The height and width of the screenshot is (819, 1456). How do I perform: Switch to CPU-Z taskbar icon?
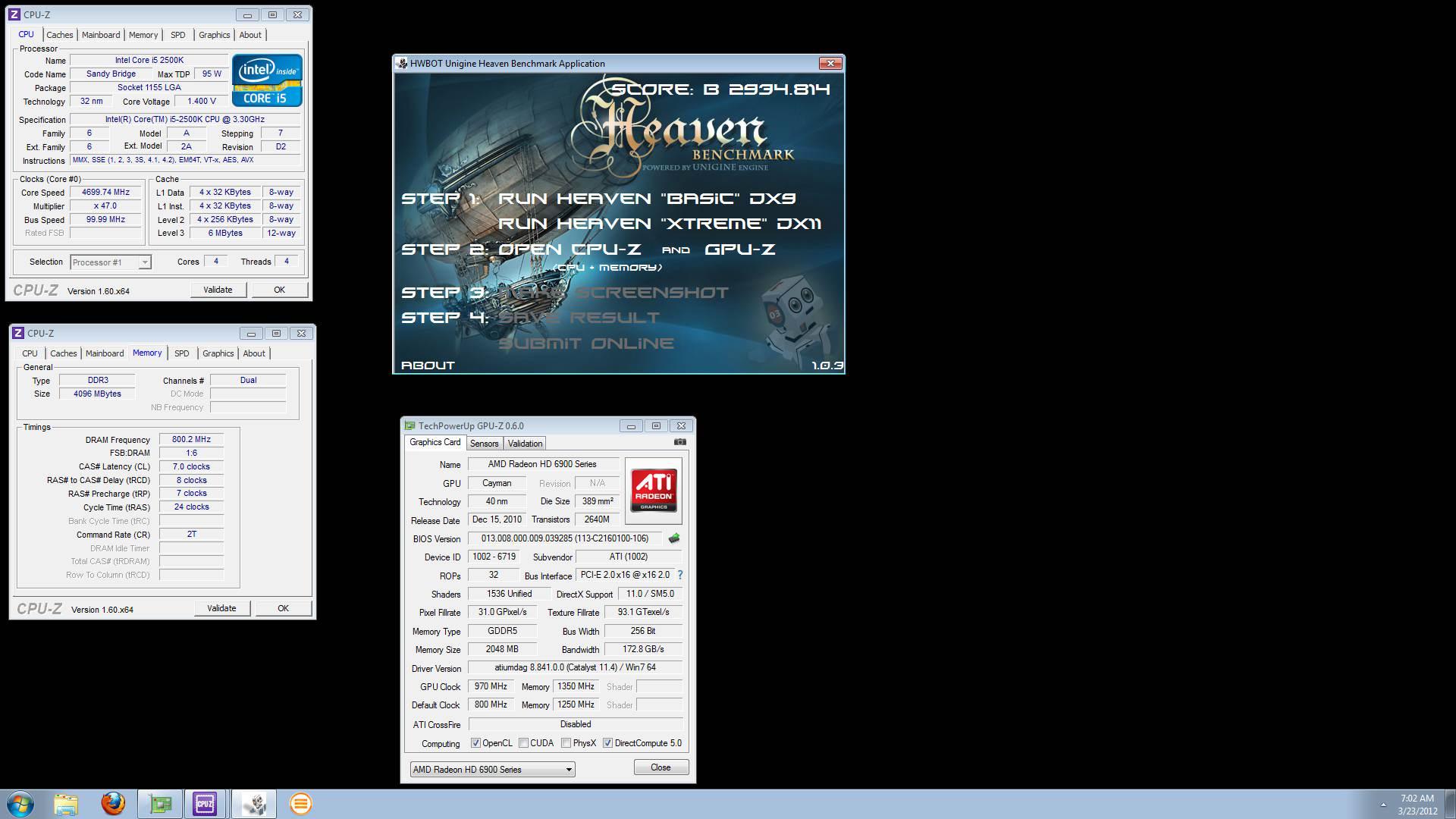[x=205, y=804]
